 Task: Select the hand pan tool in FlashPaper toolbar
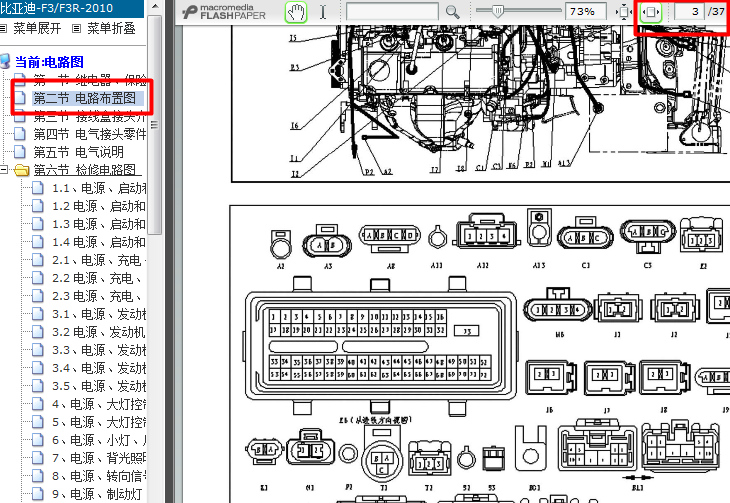coord(296,12)
